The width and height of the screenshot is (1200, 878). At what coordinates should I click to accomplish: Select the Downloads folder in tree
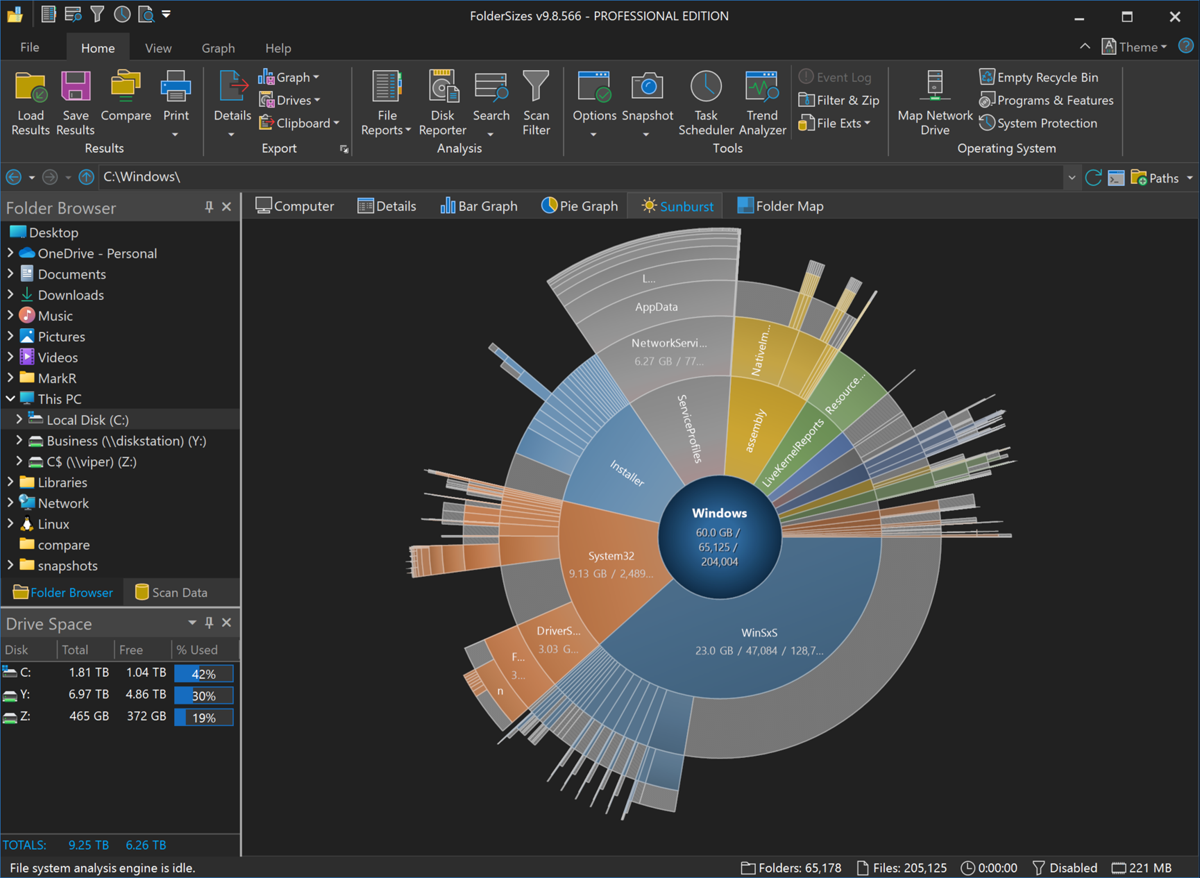(71, 295)
